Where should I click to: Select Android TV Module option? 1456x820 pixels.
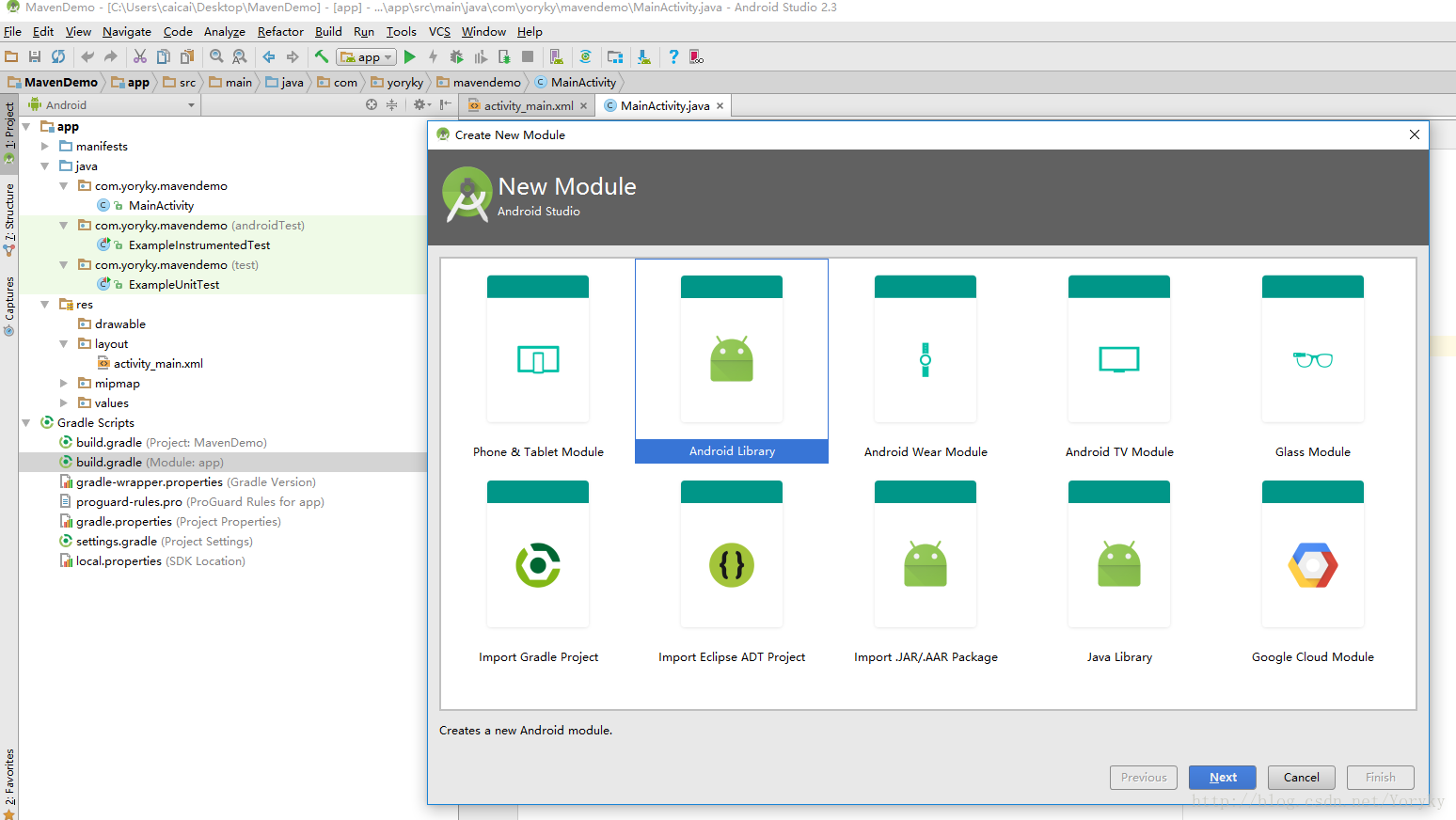click(1119, 361)
